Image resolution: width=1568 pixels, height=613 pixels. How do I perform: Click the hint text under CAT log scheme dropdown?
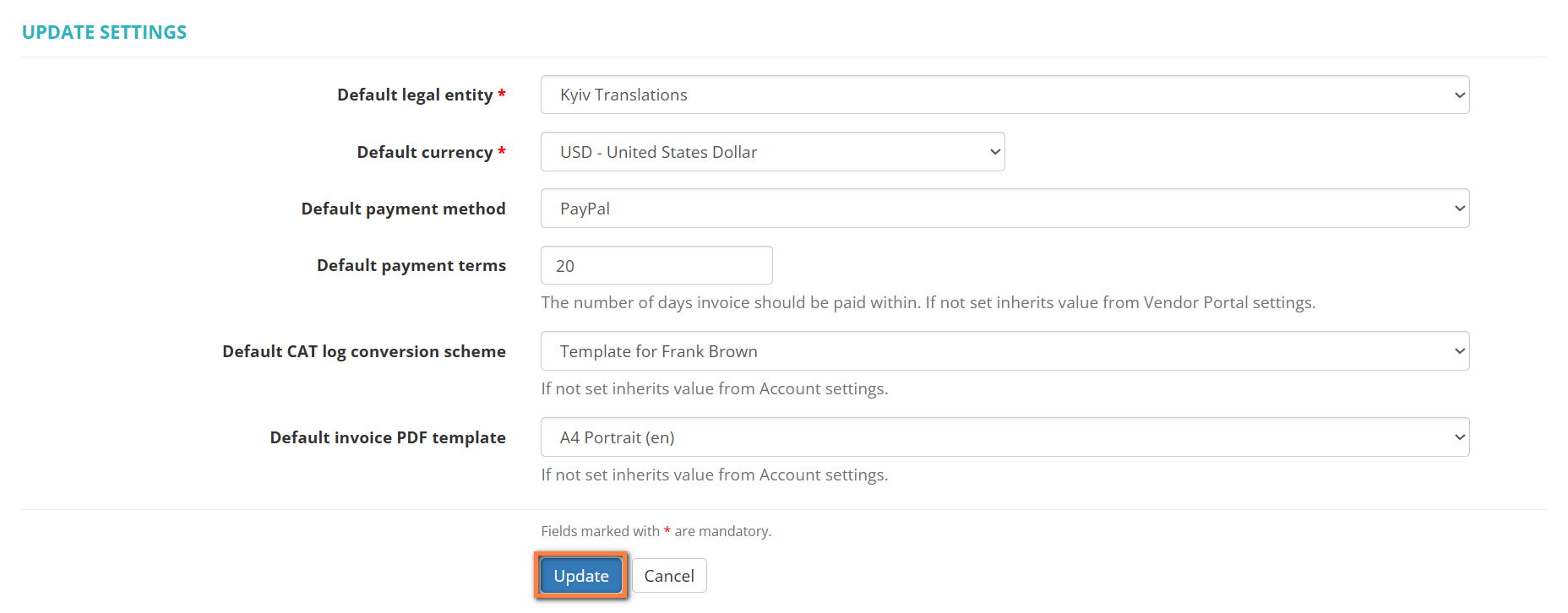click(714, 389)
